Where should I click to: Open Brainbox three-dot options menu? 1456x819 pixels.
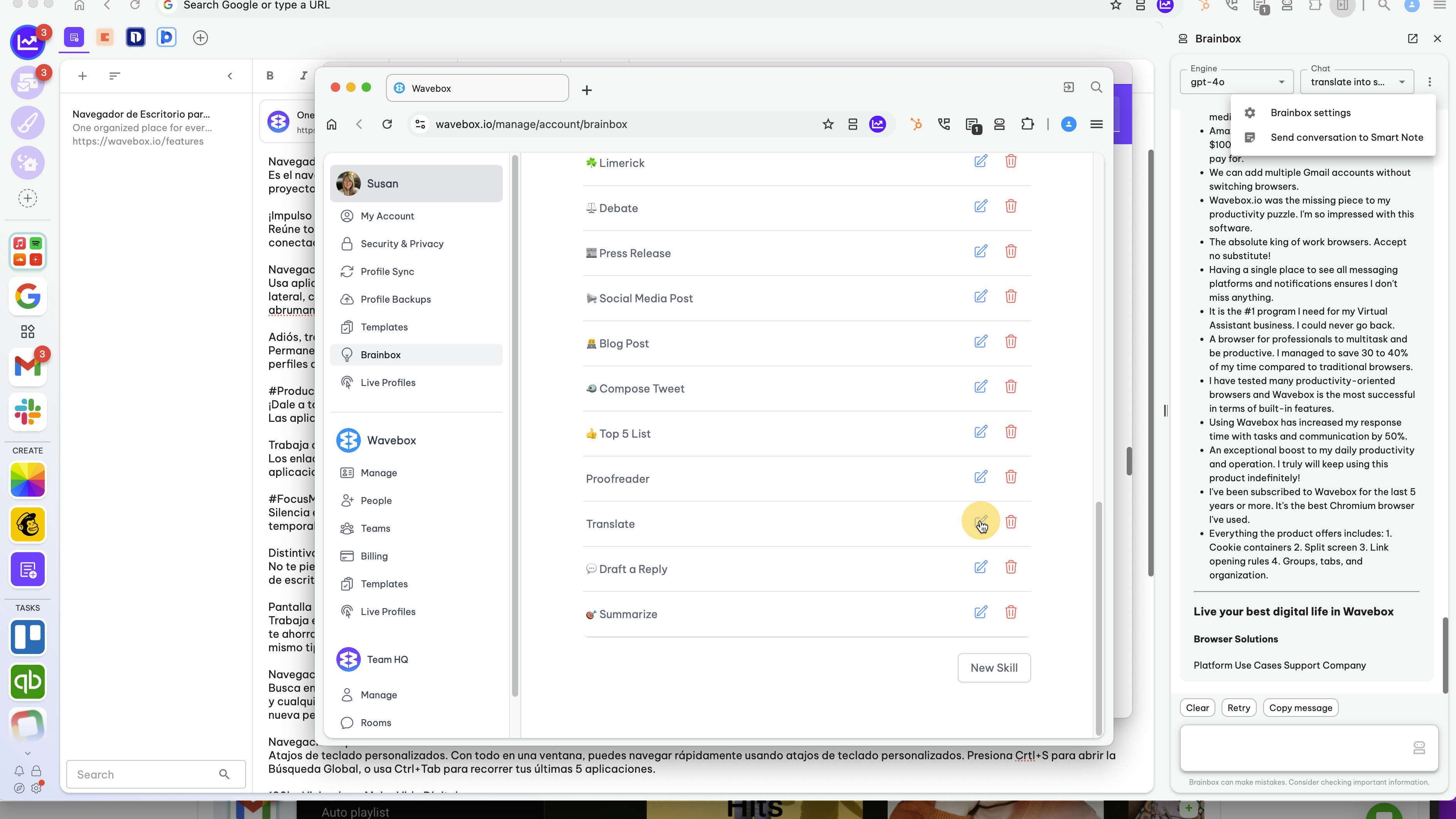(x=1430, y=82)
